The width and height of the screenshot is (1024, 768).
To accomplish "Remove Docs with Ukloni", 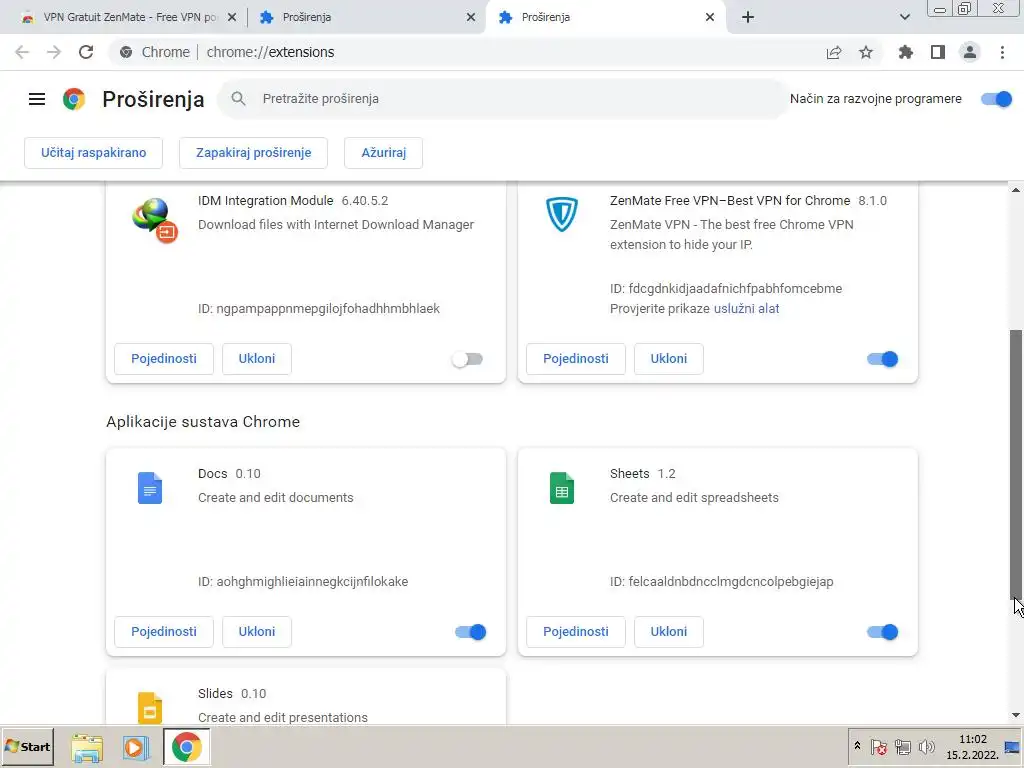I will pos(257,632).
